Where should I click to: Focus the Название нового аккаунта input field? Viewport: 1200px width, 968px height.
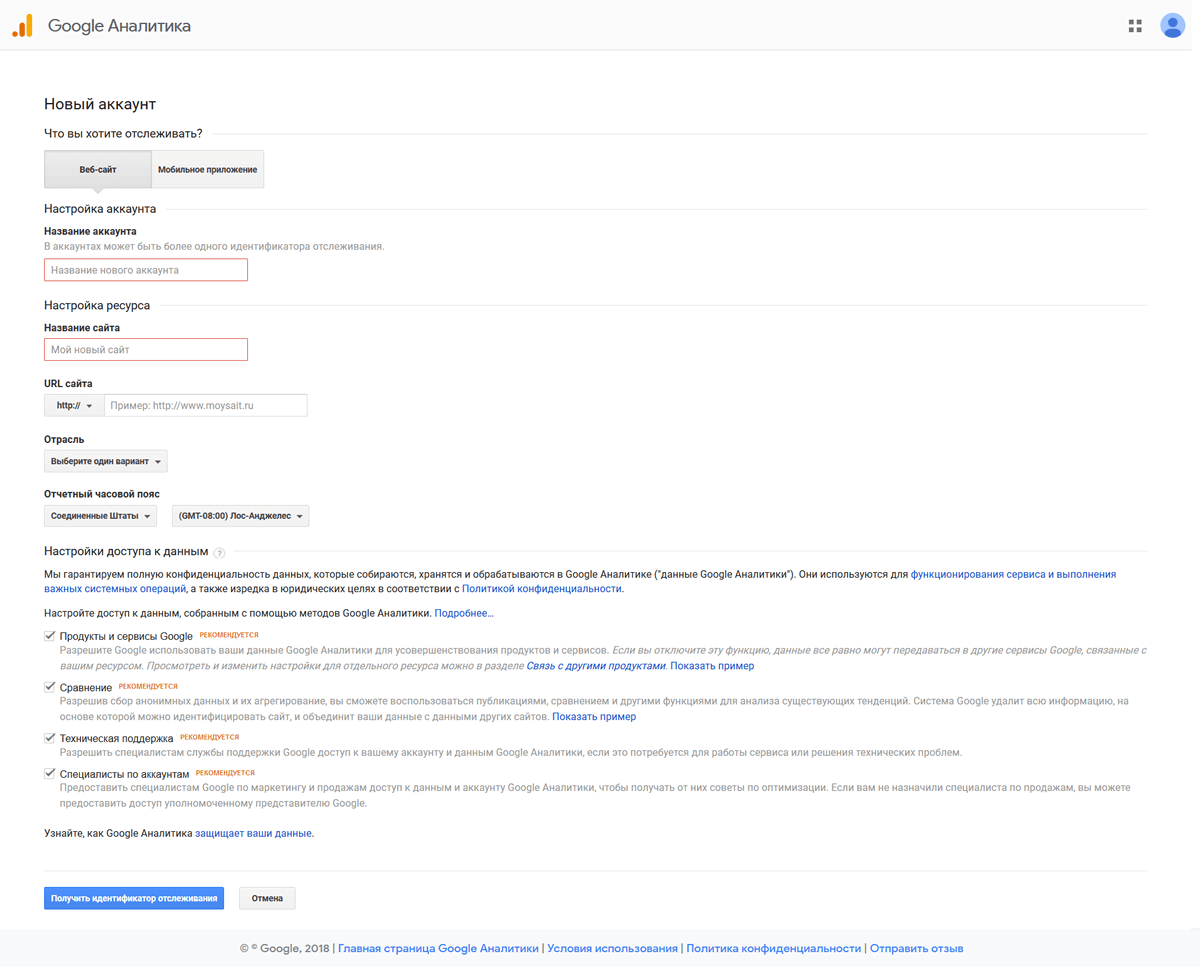pyautogui.click(x=146, y=270)
